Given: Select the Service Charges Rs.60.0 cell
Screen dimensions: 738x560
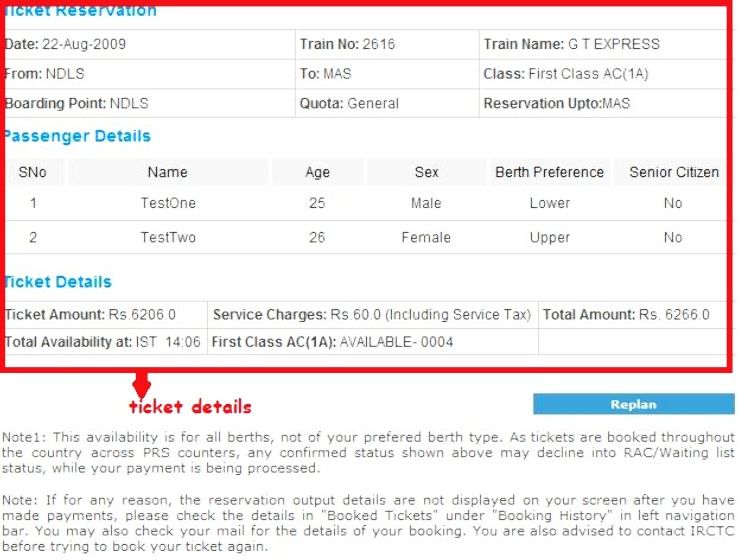Looking at the screenshot, I should pos(371,314).
